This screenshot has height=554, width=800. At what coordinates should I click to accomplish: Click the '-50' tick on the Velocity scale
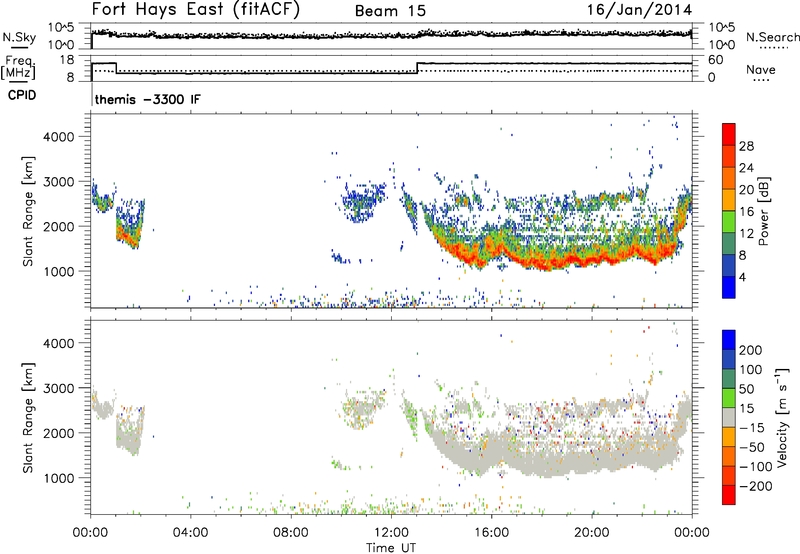752,447
